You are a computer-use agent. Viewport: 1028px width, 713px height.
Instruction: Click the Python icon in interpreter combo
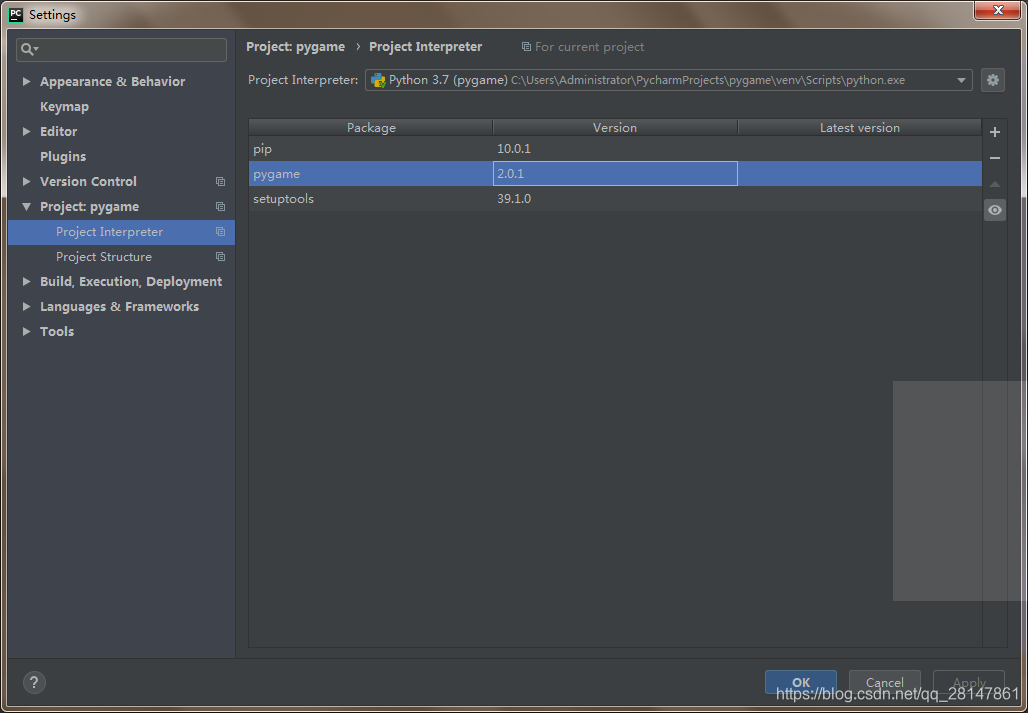378,80
